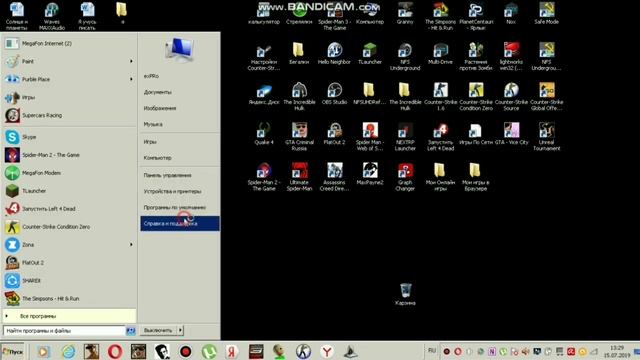Select the Игры По Сети desktop file
The height and width of the screenshot is (360, 640).
(x=476, y=133)
